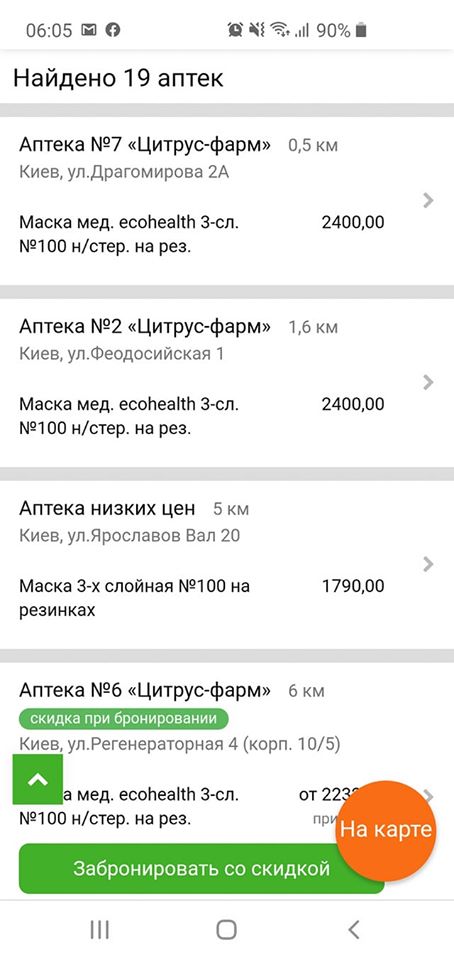Tap Android back navigation arrow

click(x=354, y=929)
